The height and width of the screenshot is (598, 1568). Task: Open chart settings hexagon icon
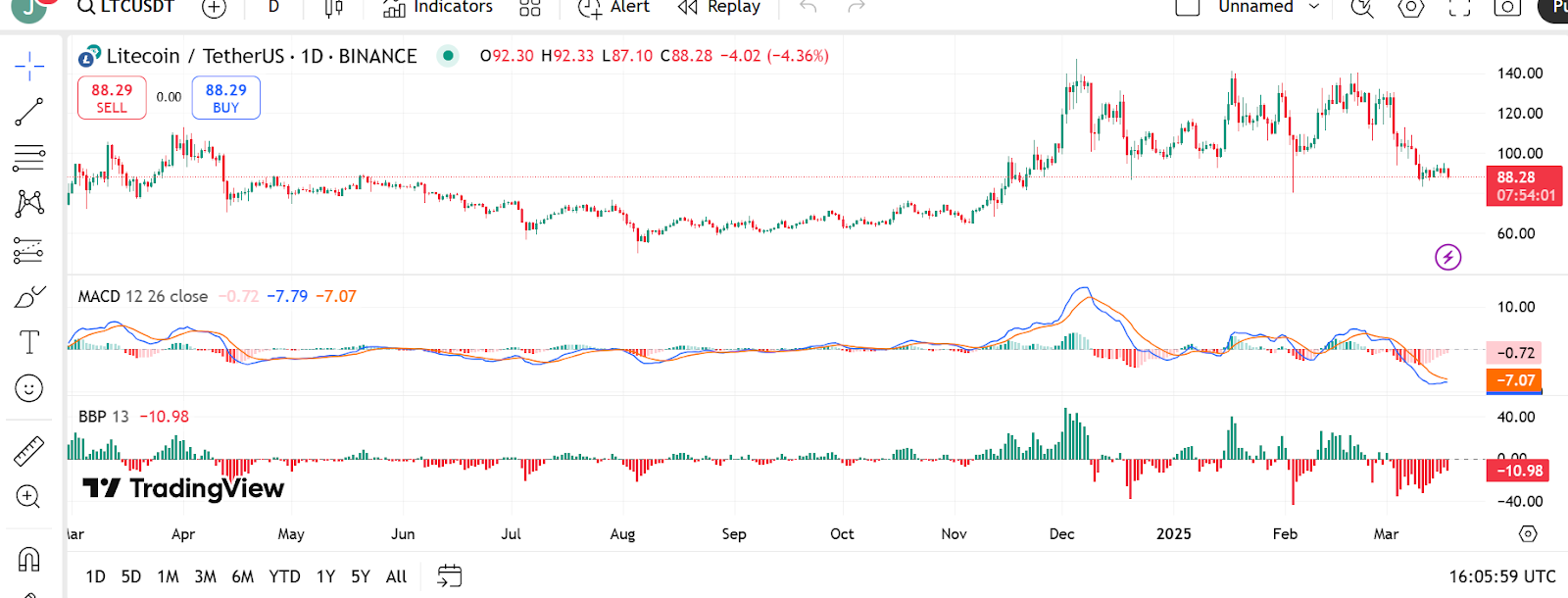point(1410,8)
